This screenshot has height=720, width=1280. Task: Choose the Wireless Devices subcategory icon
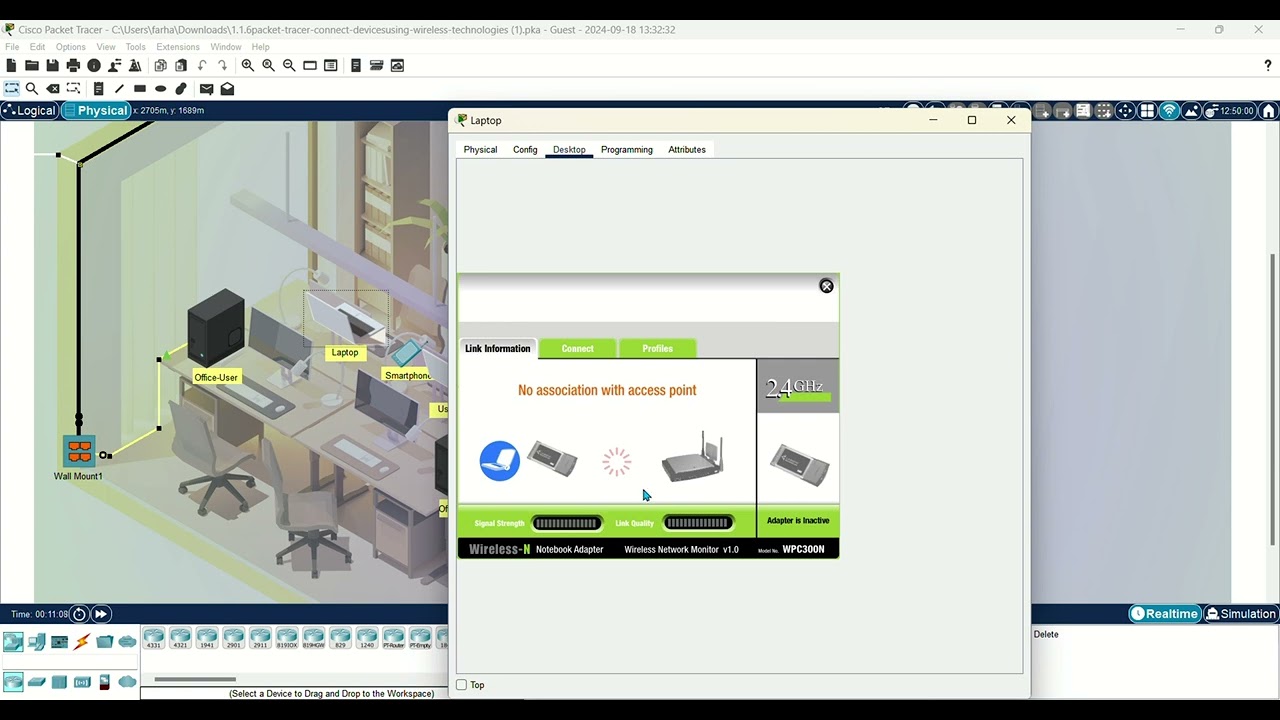[x=82, y=682]
